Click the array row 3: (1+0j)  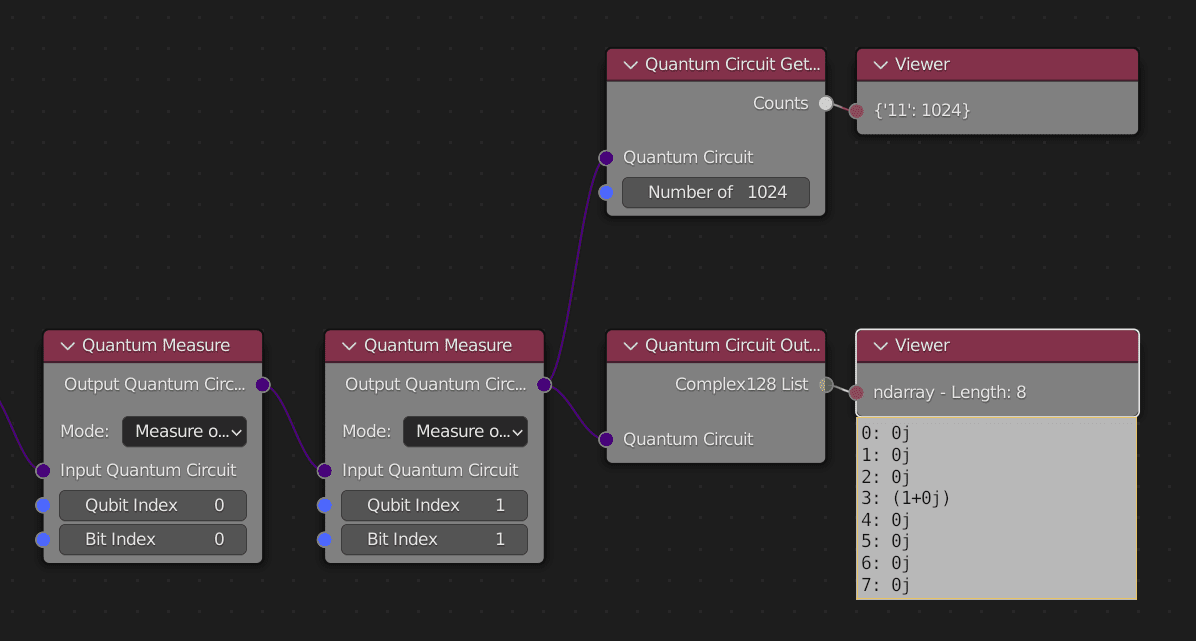906,498
